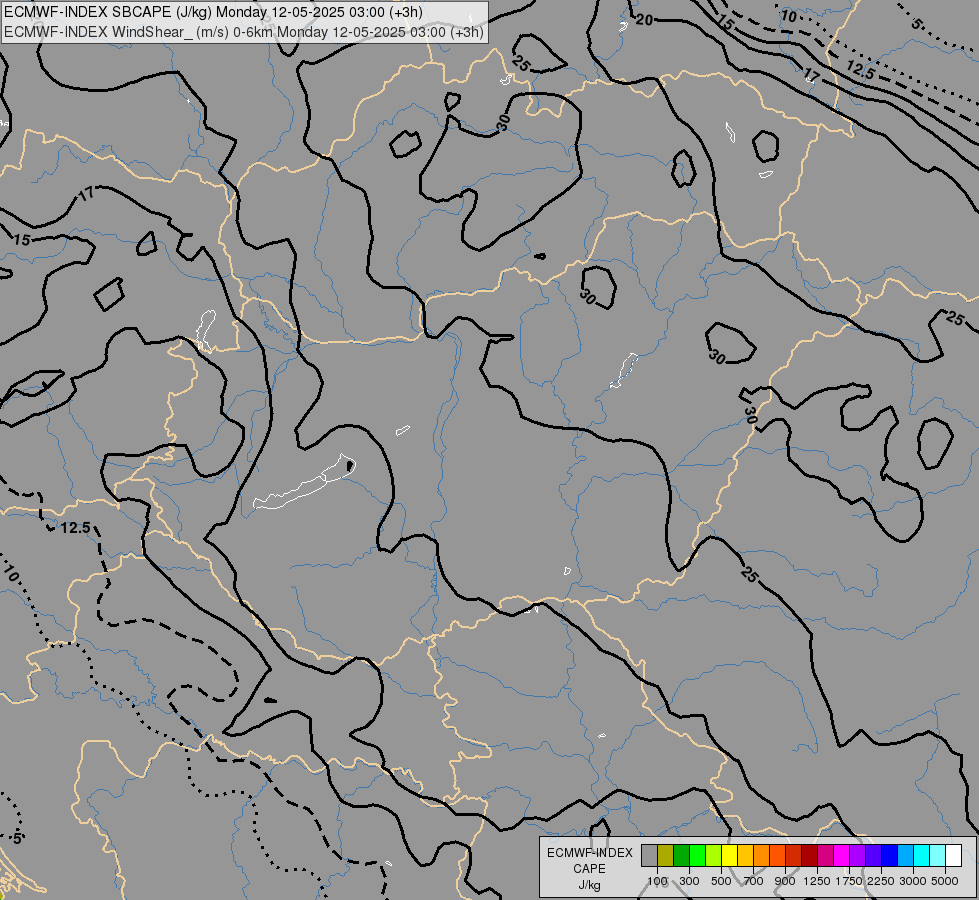Pick the dark maroon legend swatch

click(x=810, y=855)
